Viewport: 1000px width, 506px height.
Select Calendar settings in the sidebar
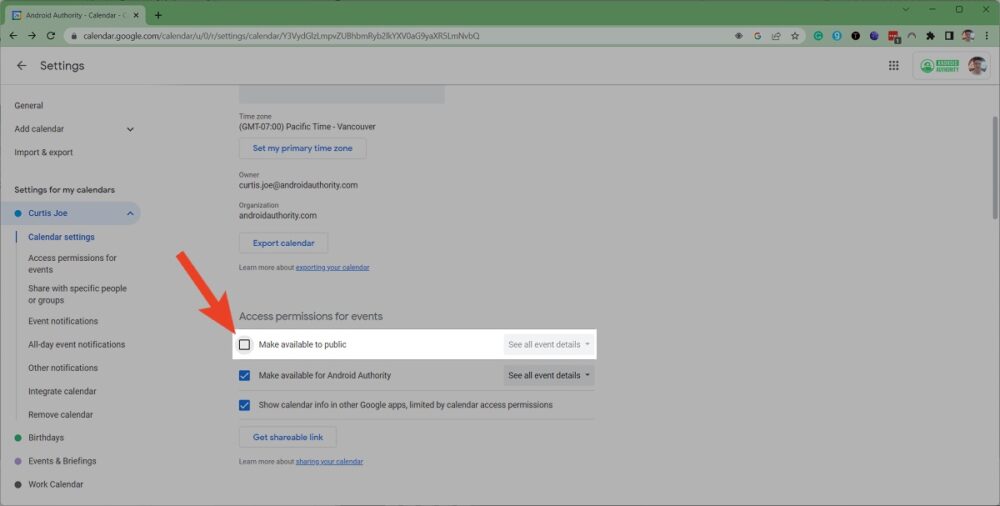click(61, 237)
